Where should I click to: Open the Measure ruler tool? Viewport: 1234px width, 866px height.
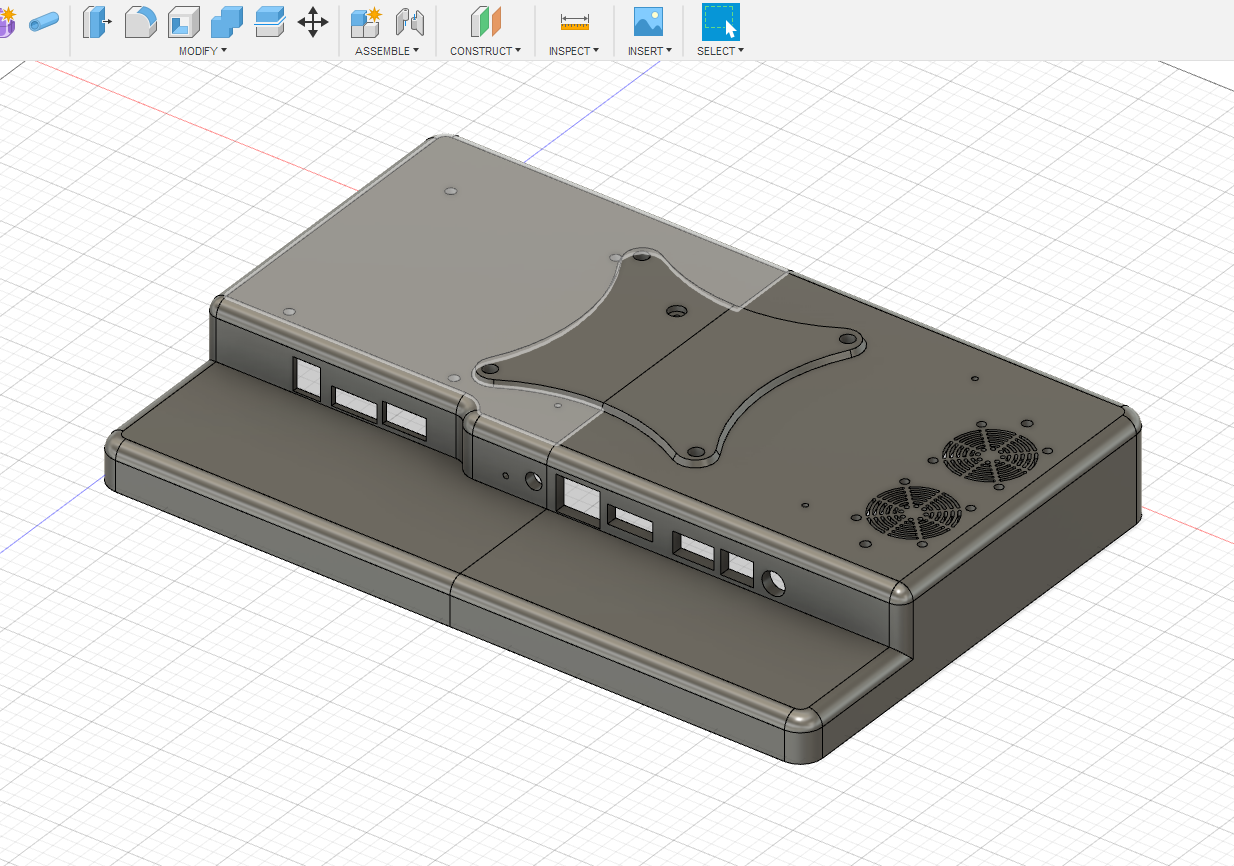pos(574,21)
